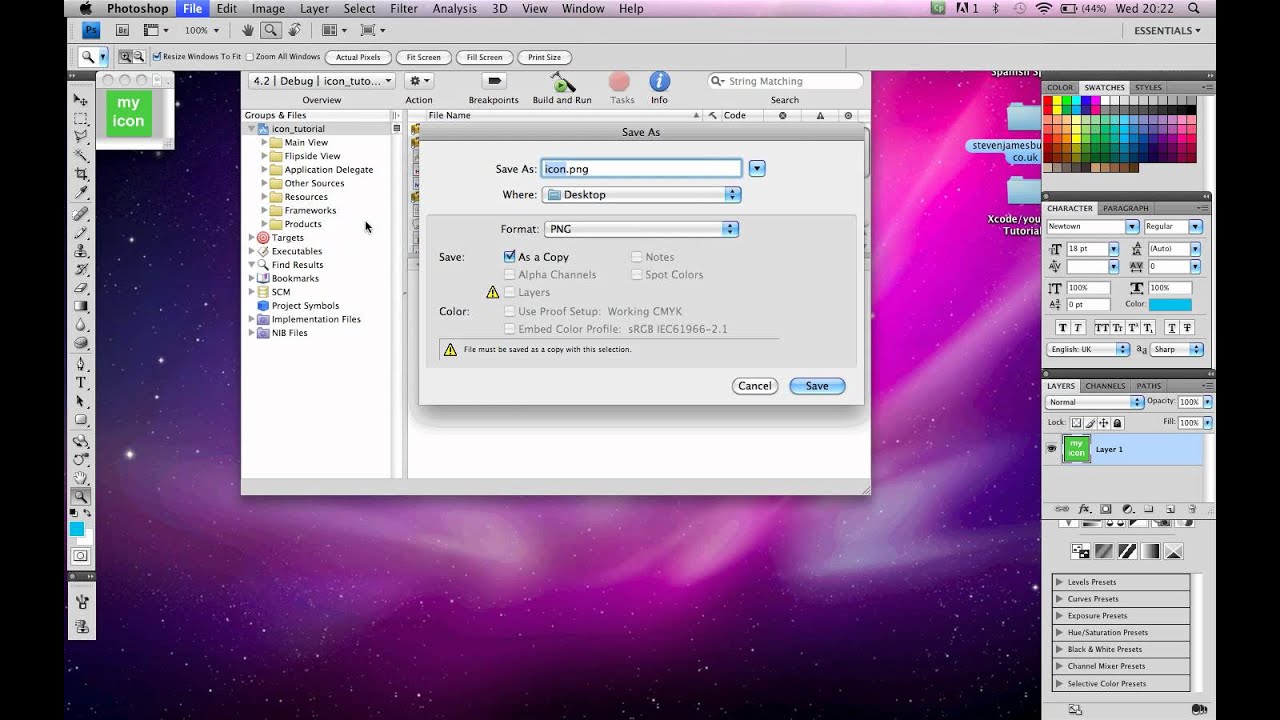Expand the Levels Presets group
The height and width of the screenshot is (720, 1280).
[x=1059, y=582]
